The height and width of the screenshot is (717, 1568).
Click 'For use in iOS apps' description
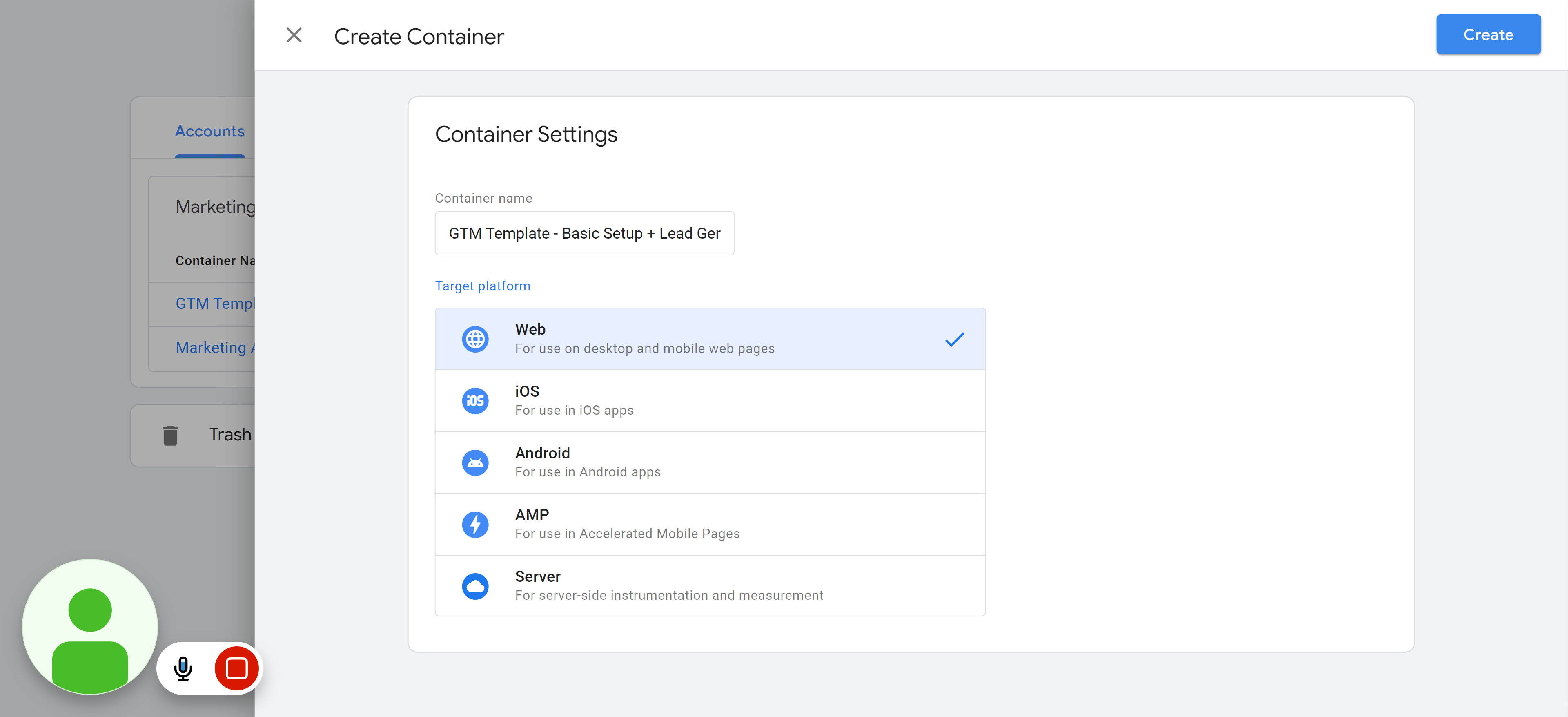pos(574,411)
